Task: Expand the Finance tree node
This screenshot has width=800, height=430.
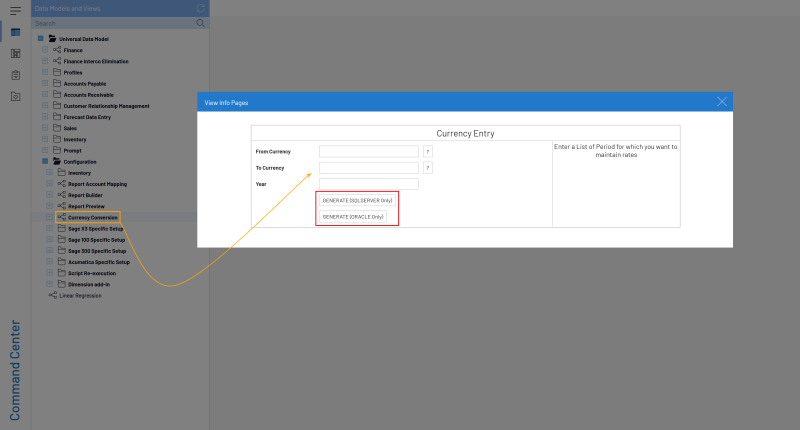Action: pyautogui.click(x=44, y=50)
